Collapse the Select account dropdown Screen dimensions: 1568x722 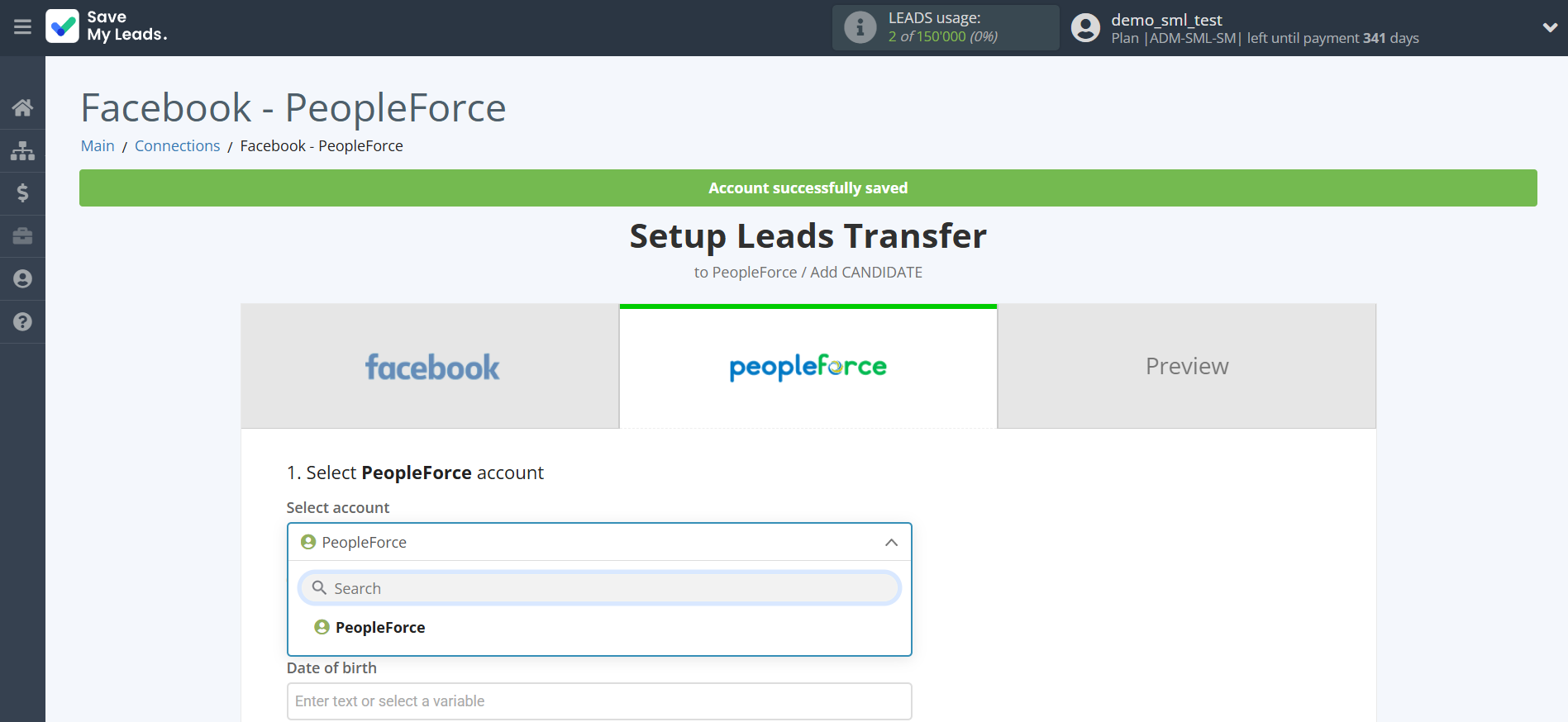pos(890,543)
